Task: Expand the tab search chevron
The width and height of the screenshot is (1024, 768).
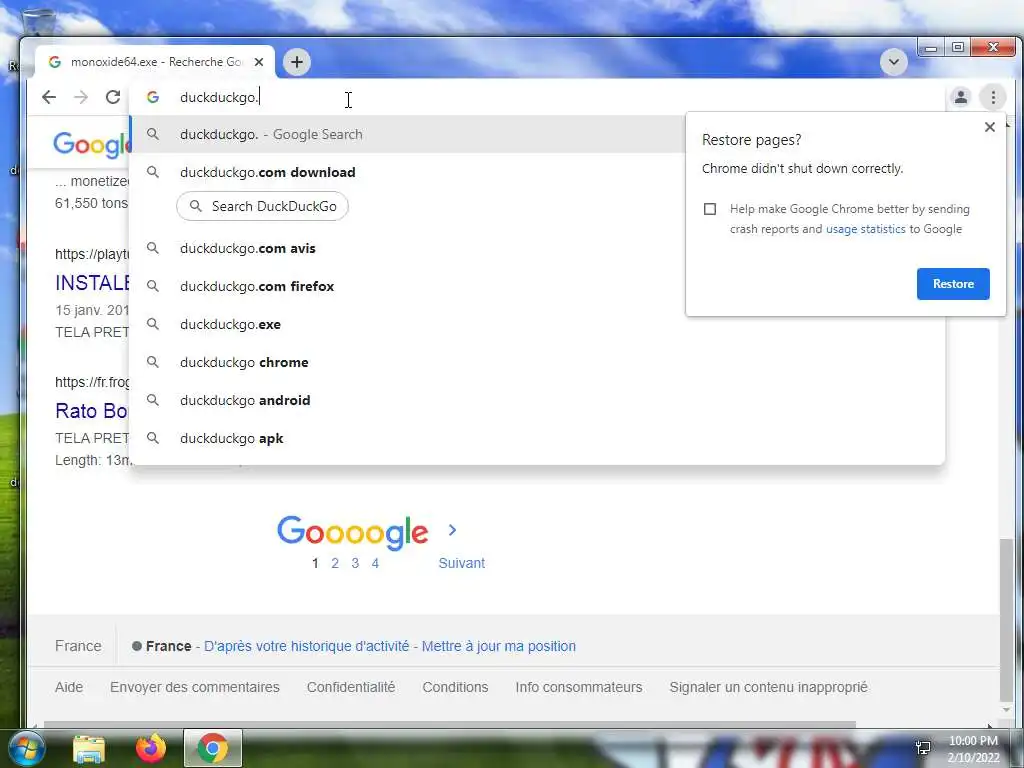Action: pos(893,62)
